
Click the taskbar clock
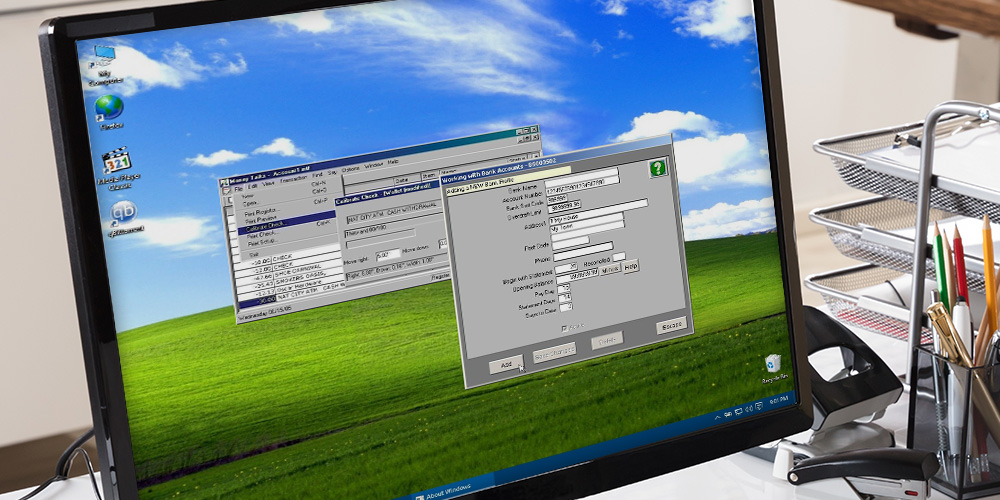coord(779,401)
